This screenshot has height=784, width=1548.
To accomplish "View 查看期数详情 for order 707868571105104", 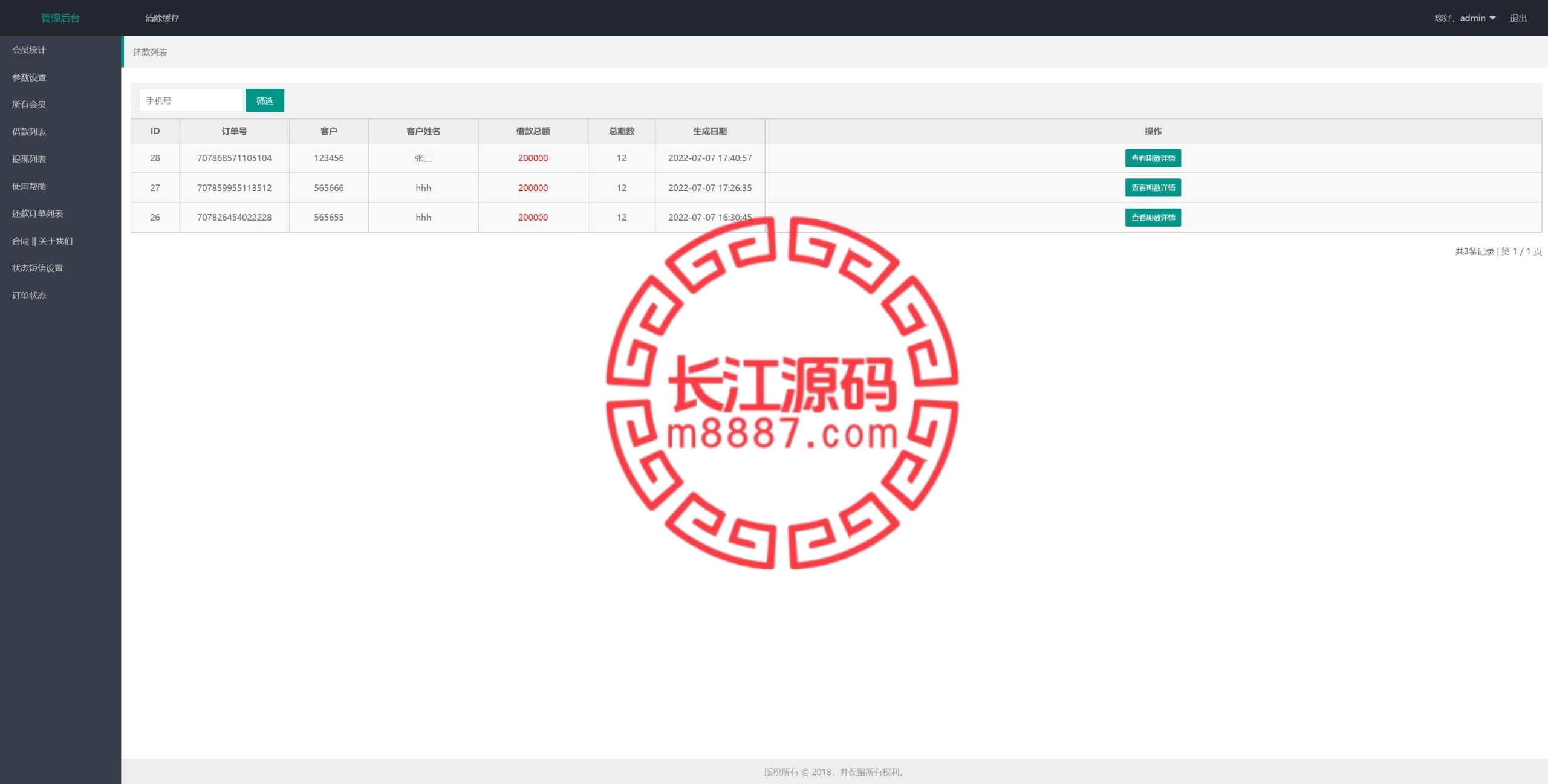I will point(1153,158).
